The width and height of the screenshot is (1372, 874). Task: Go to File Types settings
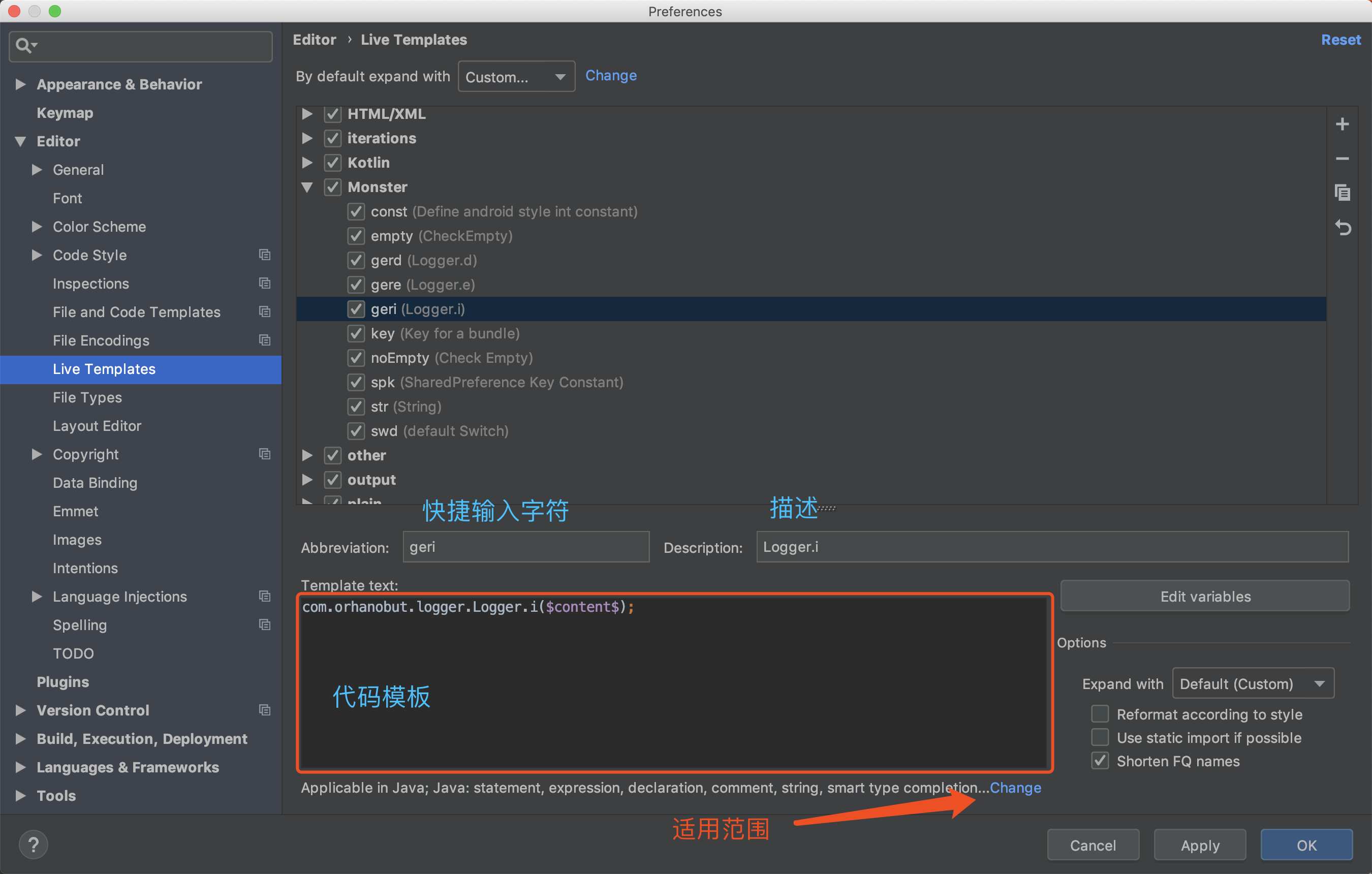coord(87,397)
